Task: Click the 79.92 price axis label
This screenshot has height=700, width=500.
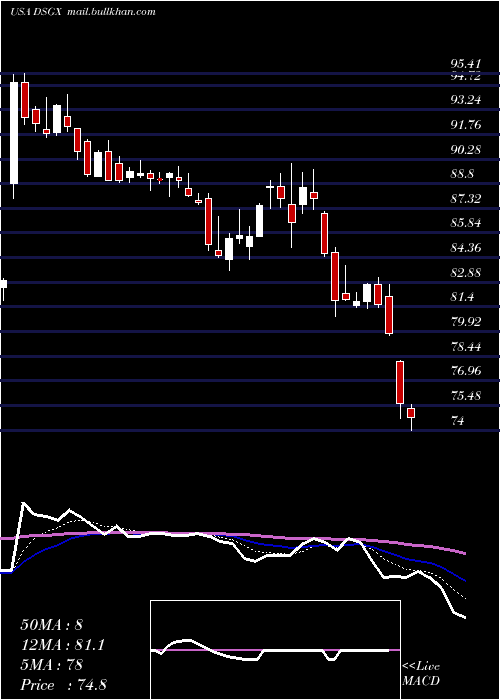Action: pos(466,322)
